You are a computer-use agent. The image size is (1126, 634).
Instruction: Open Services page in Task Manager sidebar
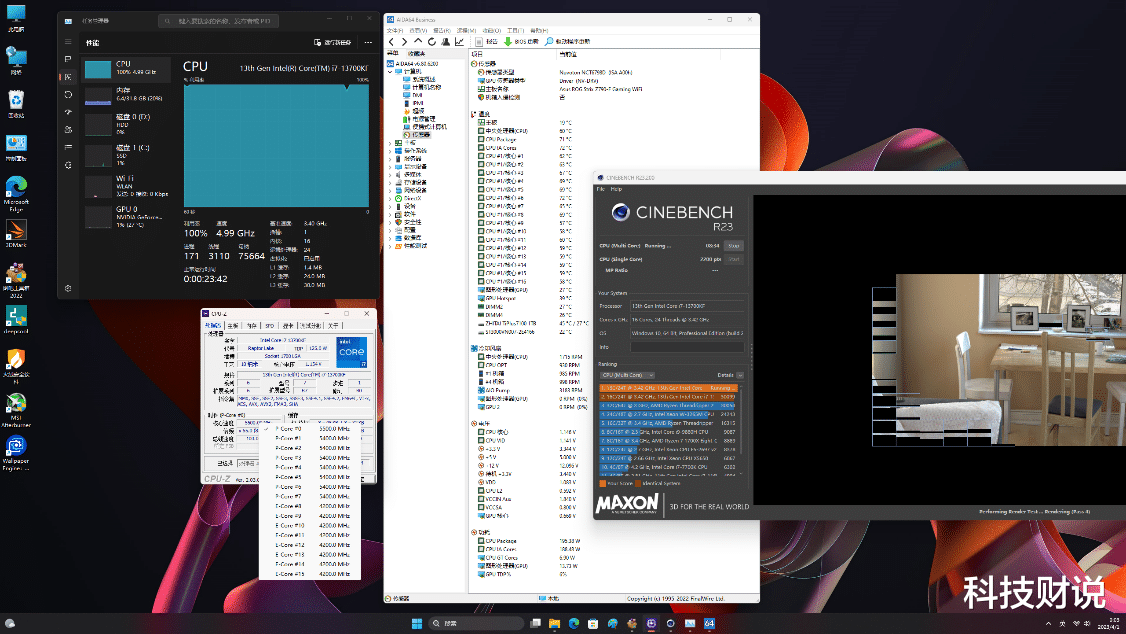(68, 164)
